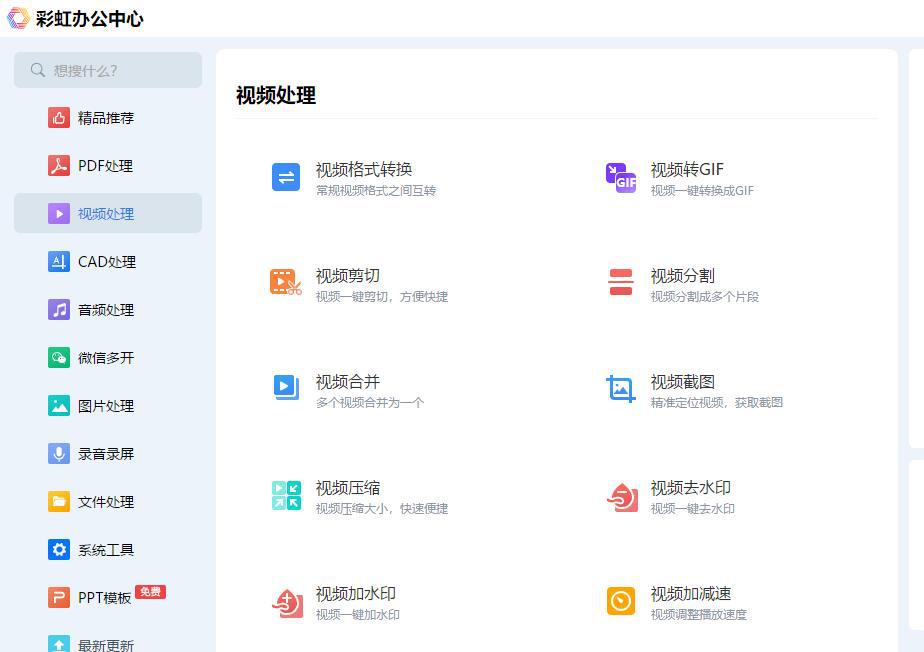Click description 常规视频格式之间互转
The height and width of the screenshot is (652, 924).
tap(376, 190)
